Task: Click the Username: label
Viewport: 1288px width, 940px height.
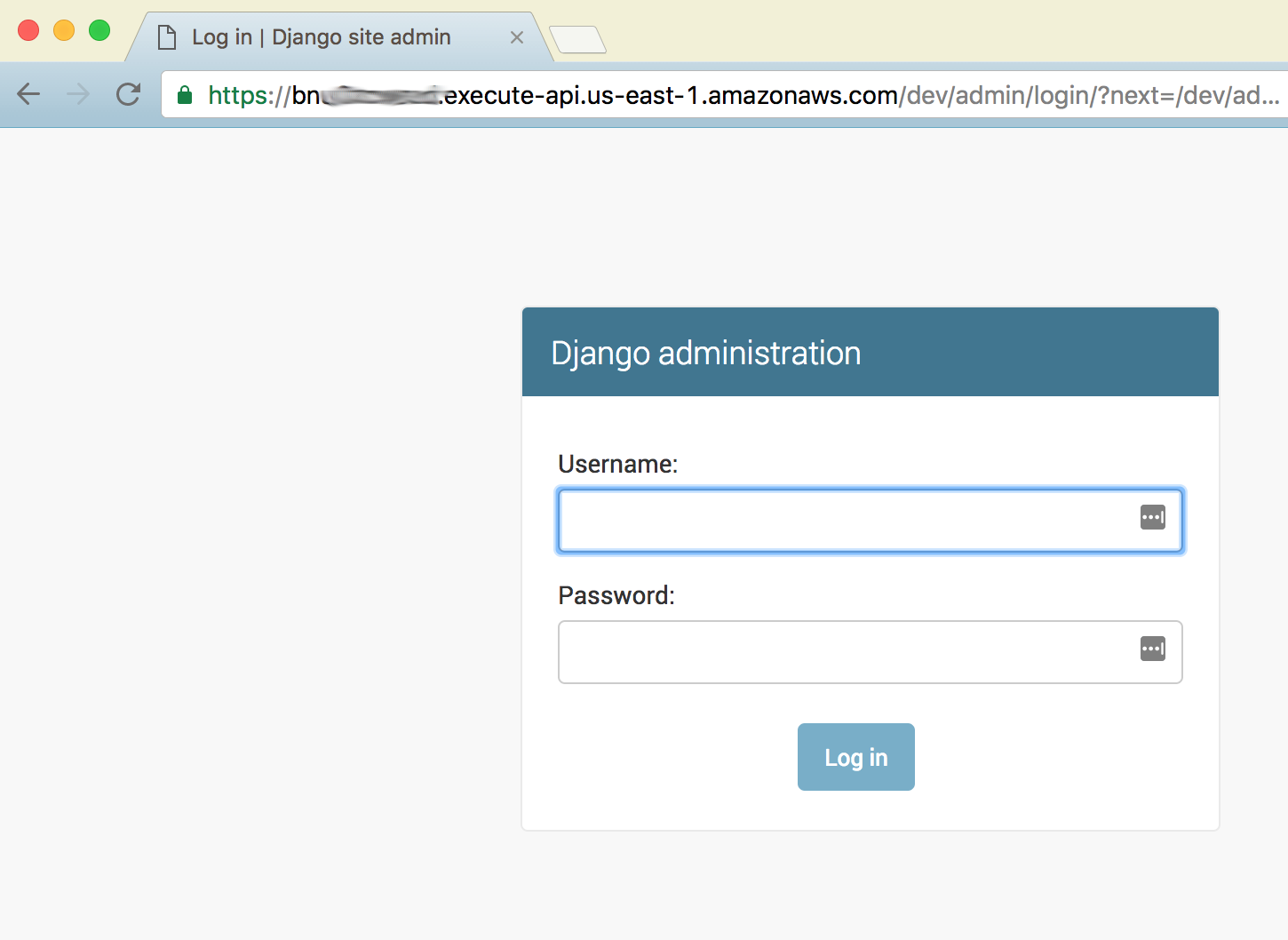Action: coord(618,464)
